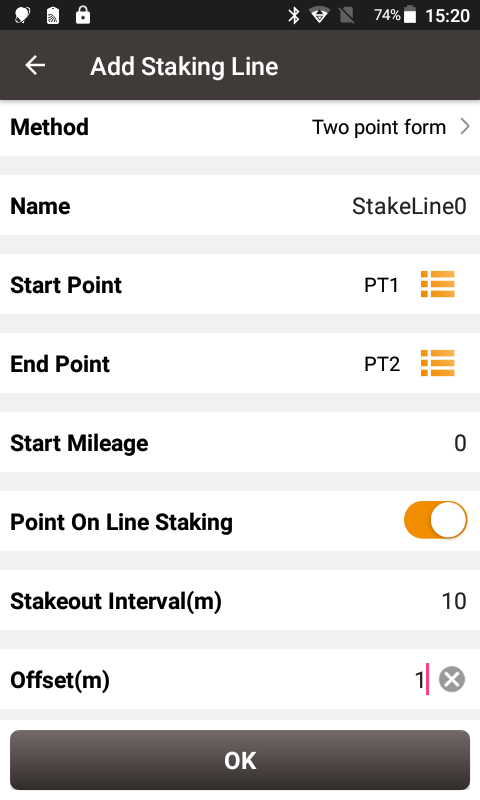The image size is (480, 800).
Task: Expand the Method chevron arrow
Action: pos(464,127)
